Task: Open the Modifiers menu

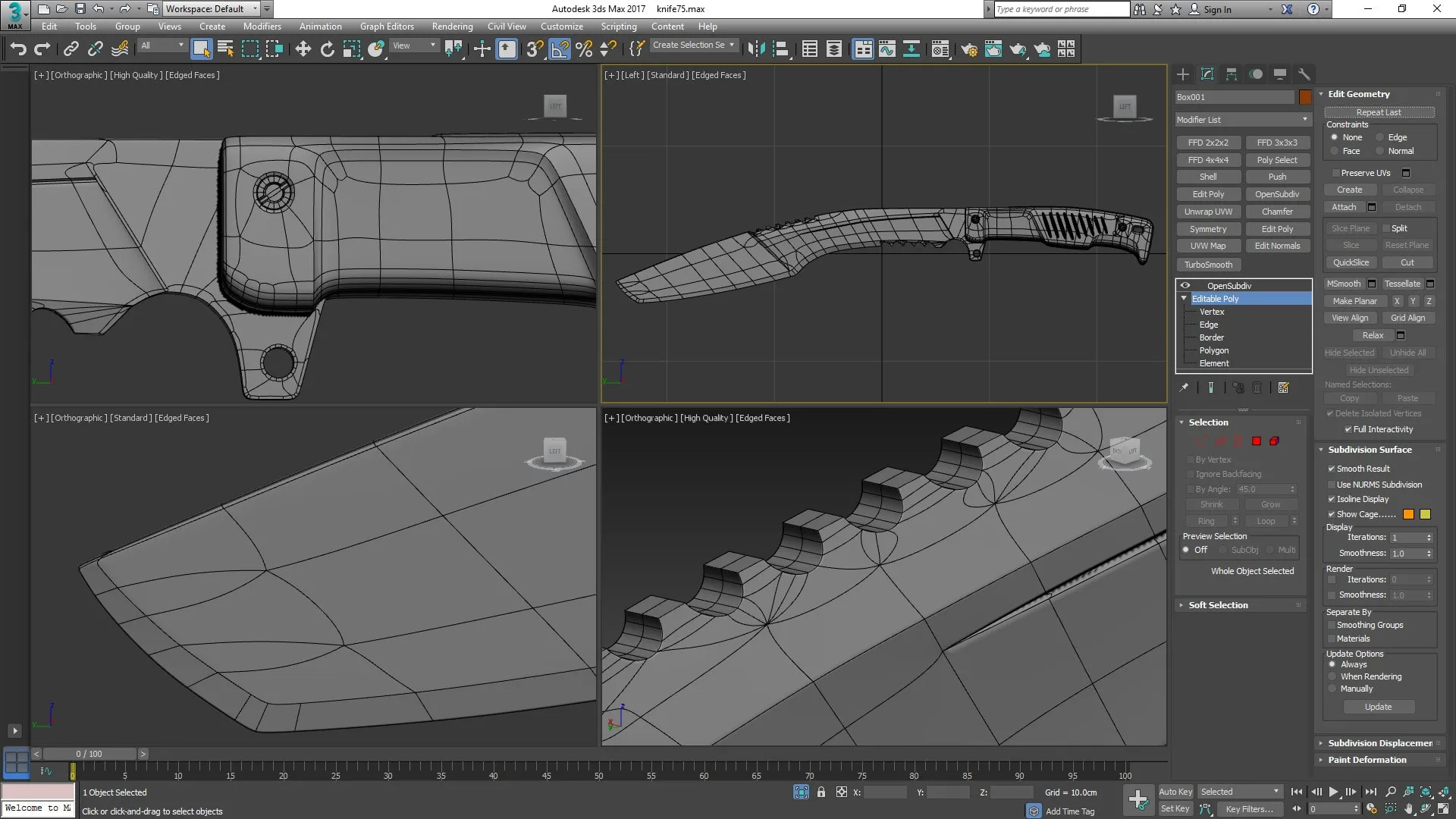Action: (262, 26)
